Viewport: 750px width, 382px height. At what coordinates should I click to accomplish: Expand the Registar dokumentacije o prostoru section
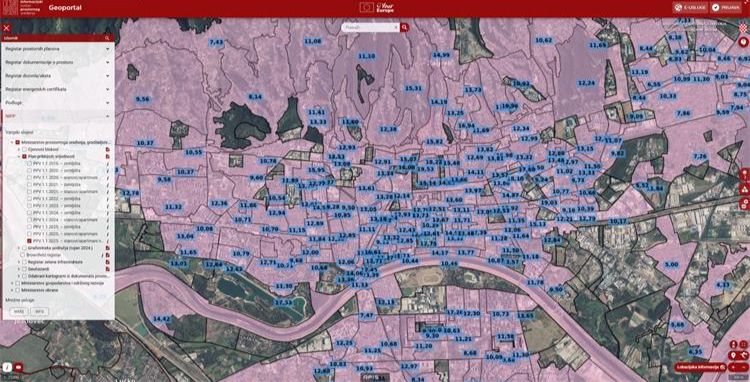click(x=57, y=62)
